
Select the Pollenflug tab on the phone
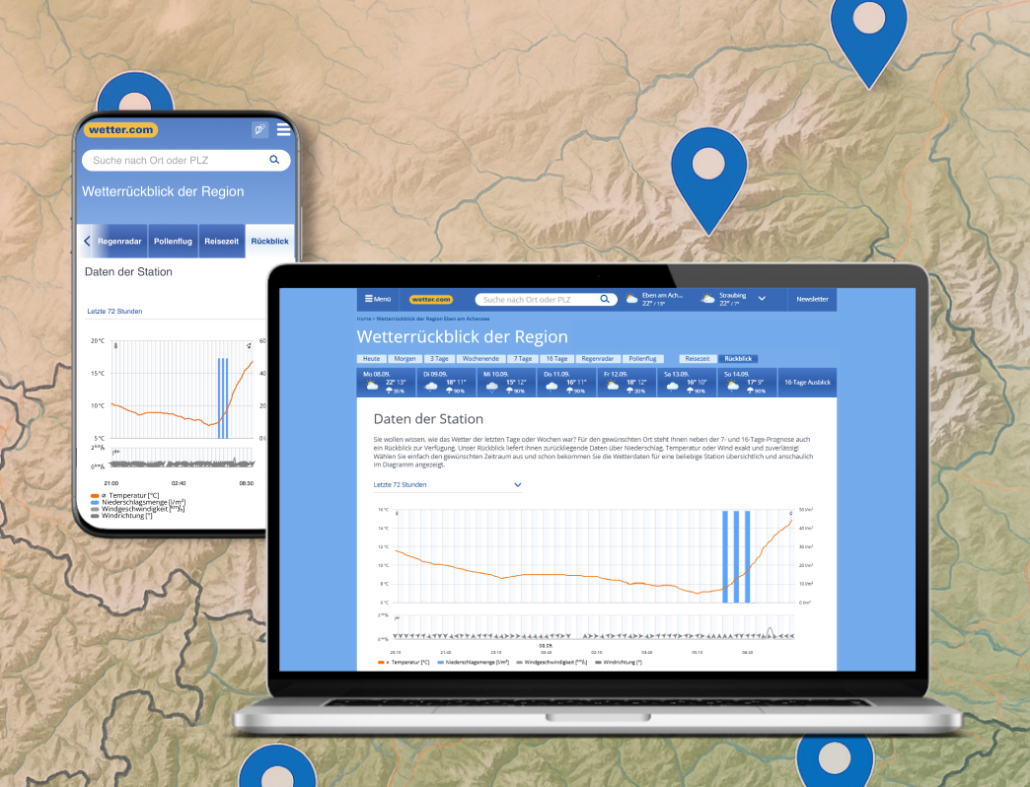[x=173, y=241]
